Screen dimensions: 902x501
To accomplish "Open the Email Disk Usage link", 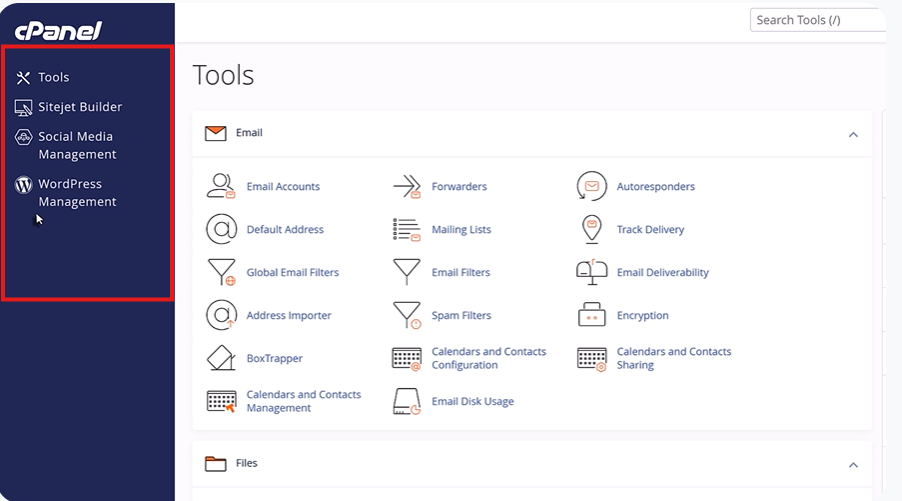I will coord(473,401).
